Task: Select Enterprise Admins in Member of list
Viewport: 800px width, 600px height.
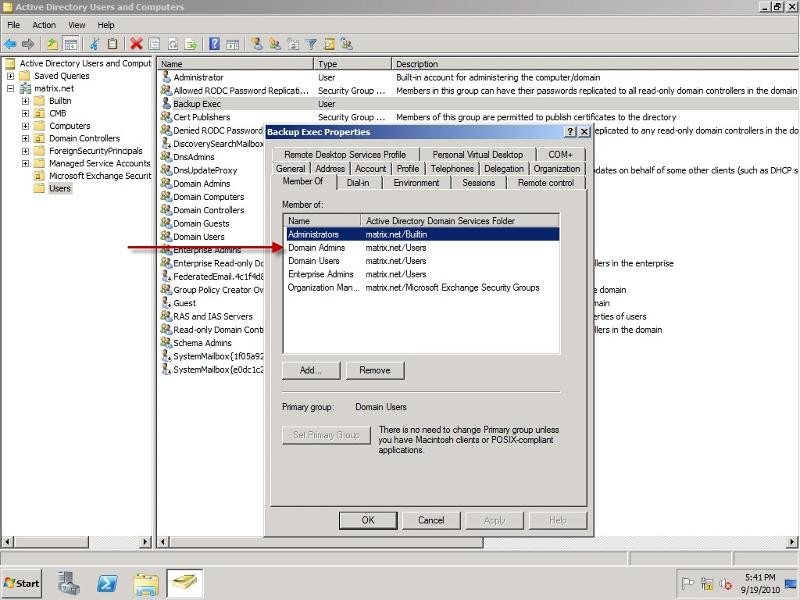Action: point(421,274)
